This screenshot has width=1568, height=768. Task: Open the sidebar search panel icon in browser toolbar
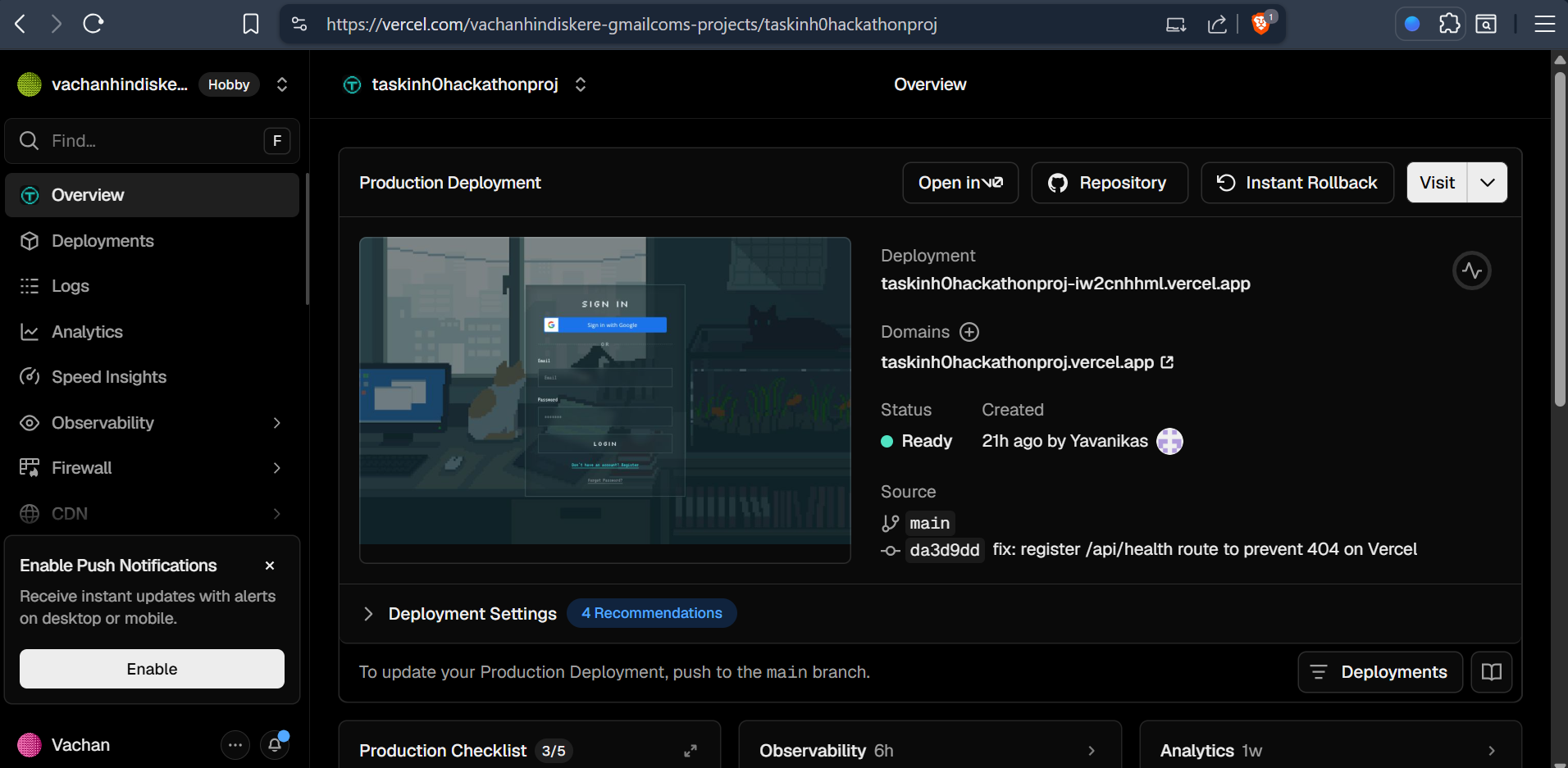coord(1486,24)
